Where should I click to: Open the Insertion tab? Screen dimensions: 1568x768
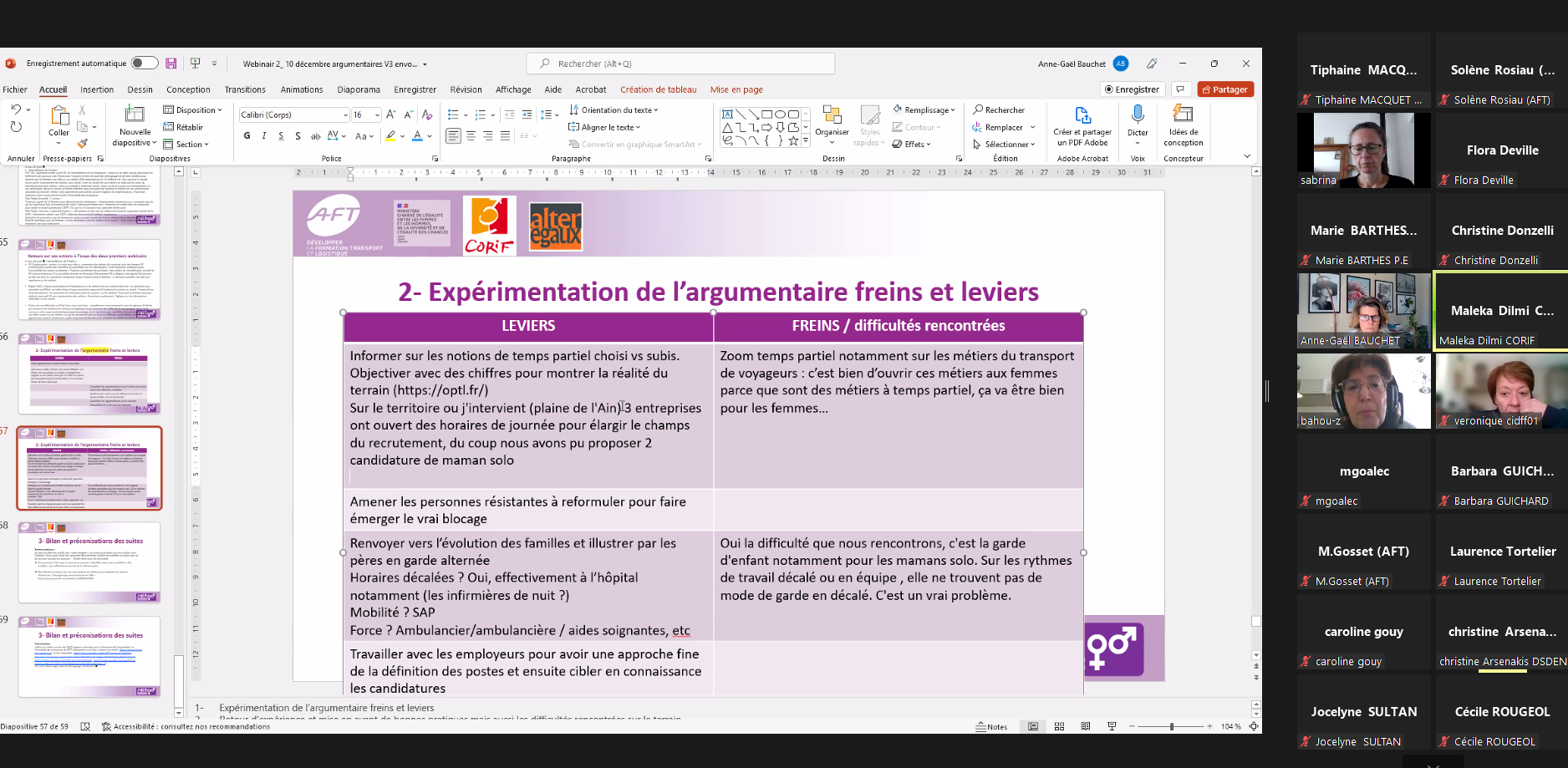click(x=97, y=89)
